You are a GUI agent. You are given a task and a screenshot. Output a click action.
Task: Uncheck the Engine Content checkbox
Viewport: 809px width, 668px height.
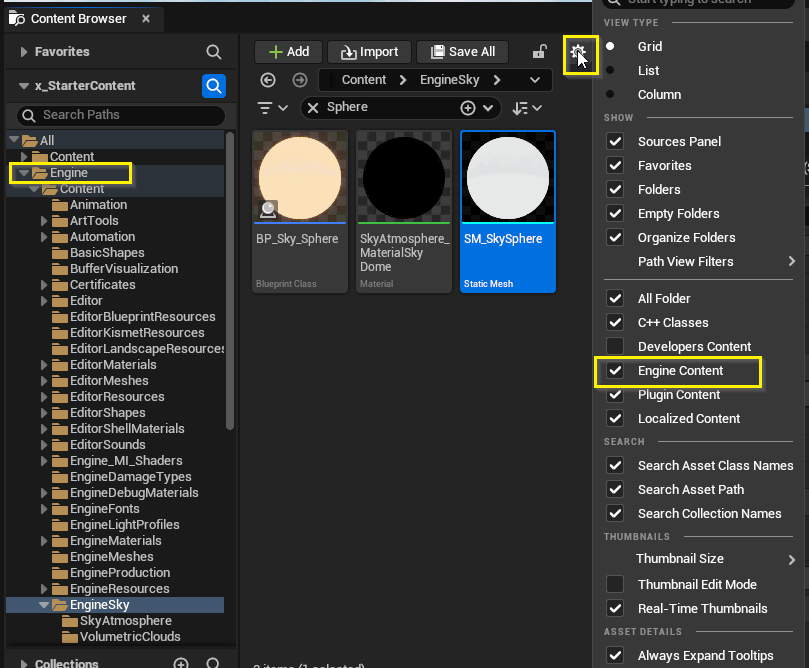616,371
